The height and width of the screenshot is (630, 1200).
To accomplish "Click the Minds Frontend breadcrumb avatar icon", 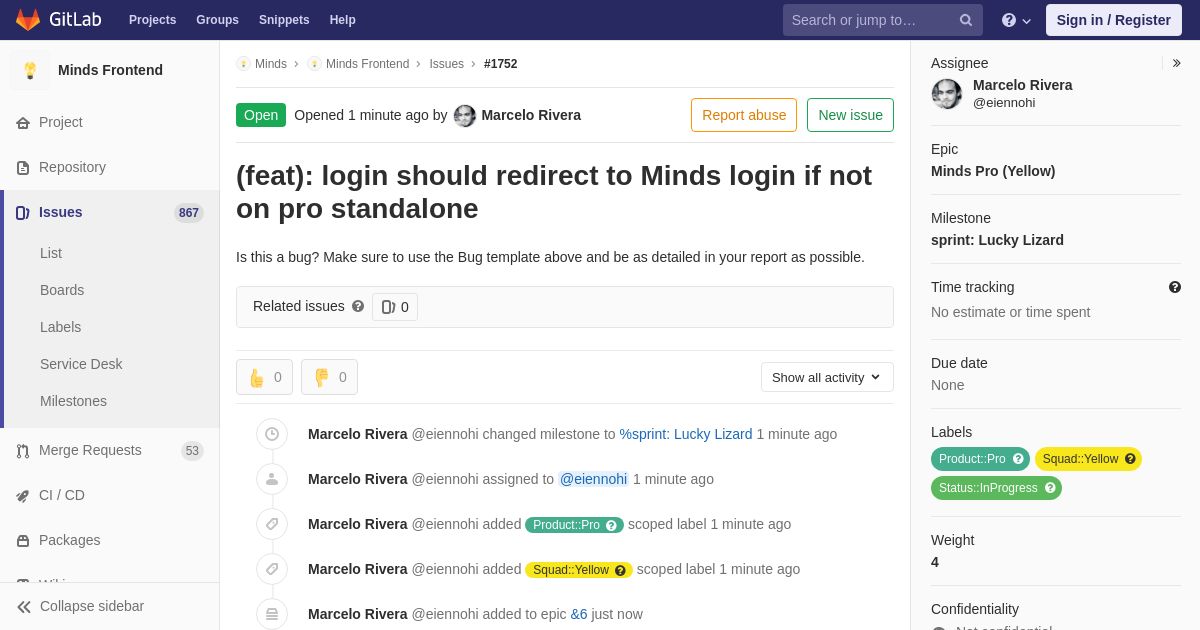I will [314, 64].
